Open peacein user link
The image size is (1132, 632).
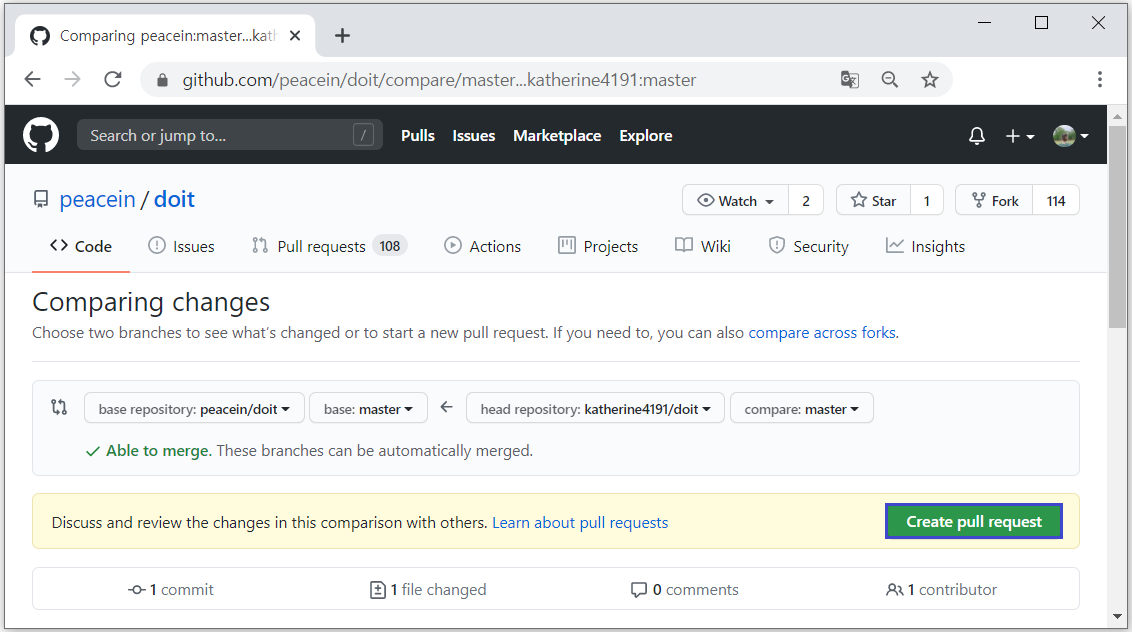pos(97,199)
